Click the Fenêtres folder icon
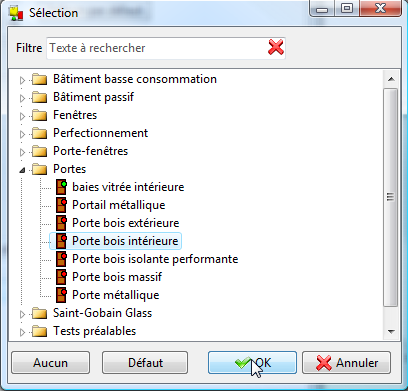408x391 pixels. tap(40, 115)
